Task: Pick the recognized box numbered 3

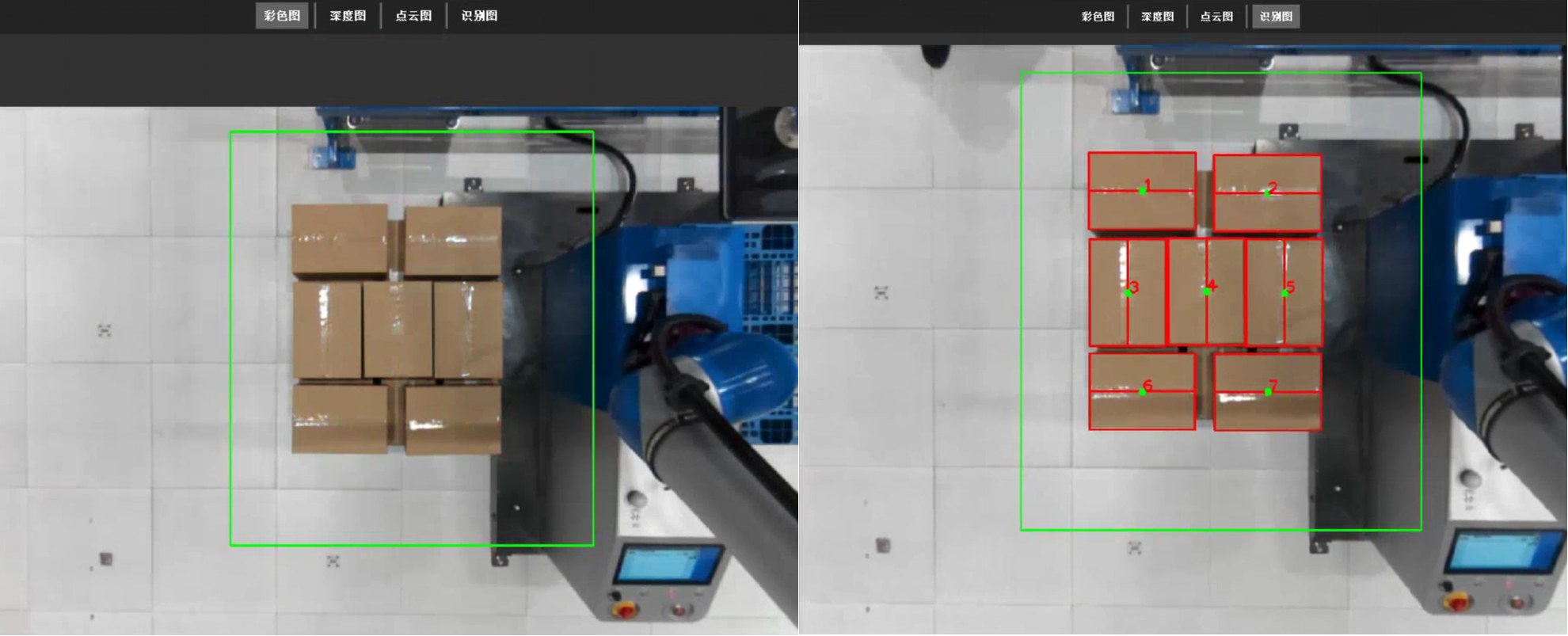Action: tap(1127, 292)
